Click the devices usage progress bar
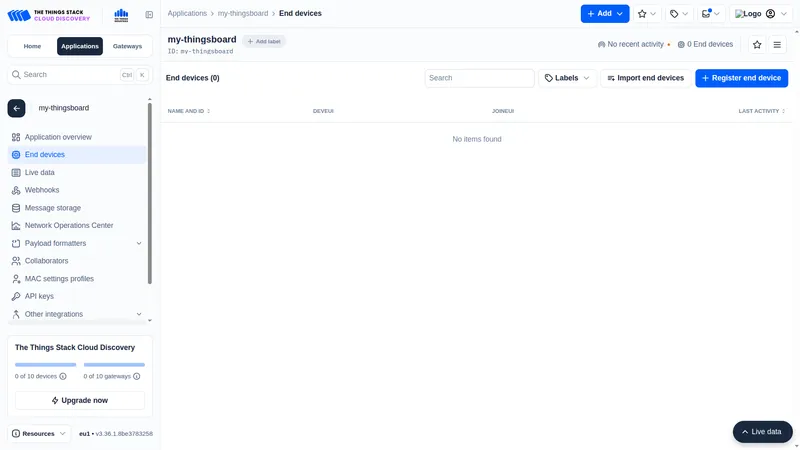The height and width of the screenshot is (450, 800). [45, 365]
